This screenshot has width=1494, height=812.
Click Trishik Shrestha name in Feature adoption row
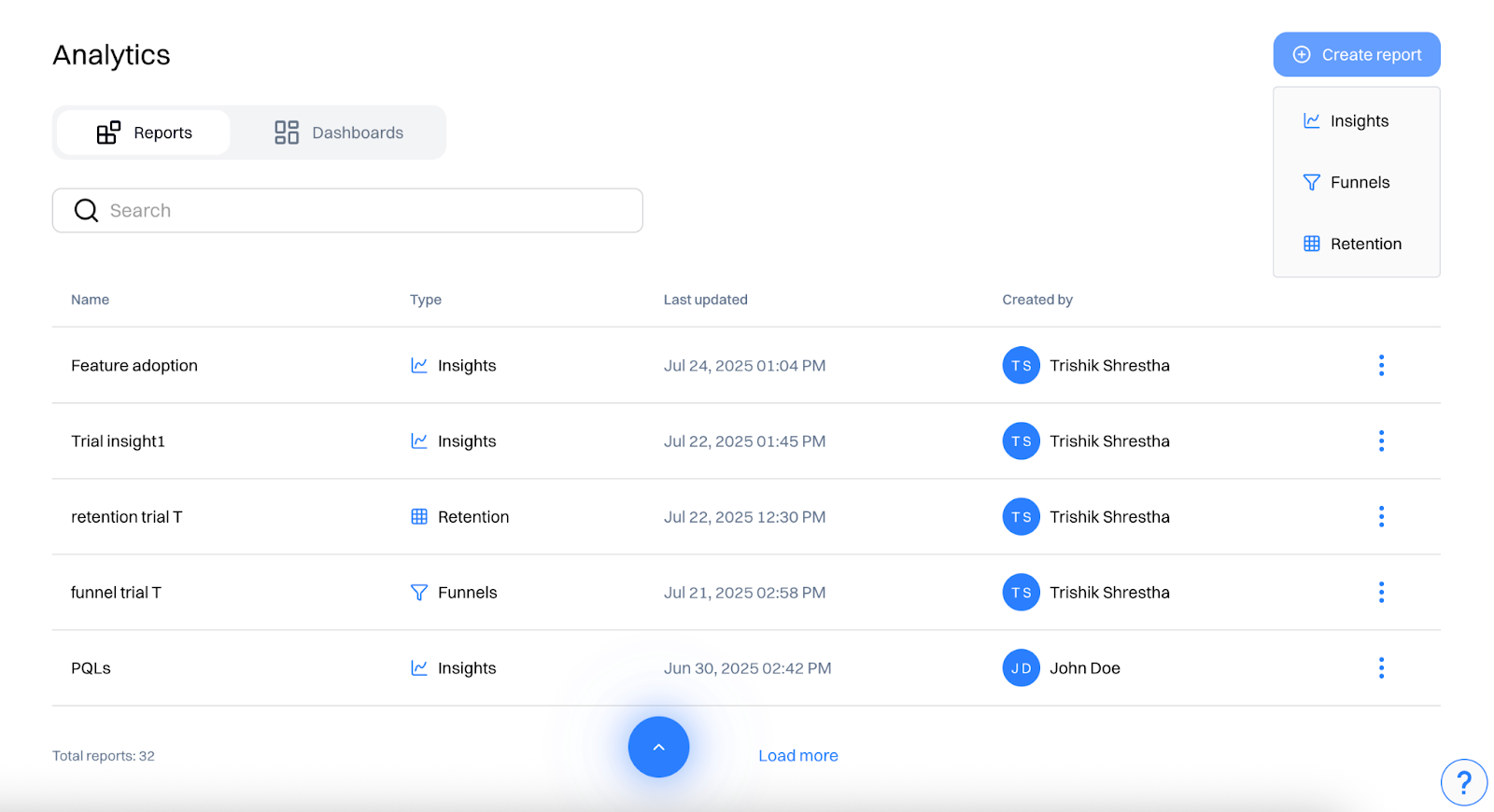point(1109,366)
